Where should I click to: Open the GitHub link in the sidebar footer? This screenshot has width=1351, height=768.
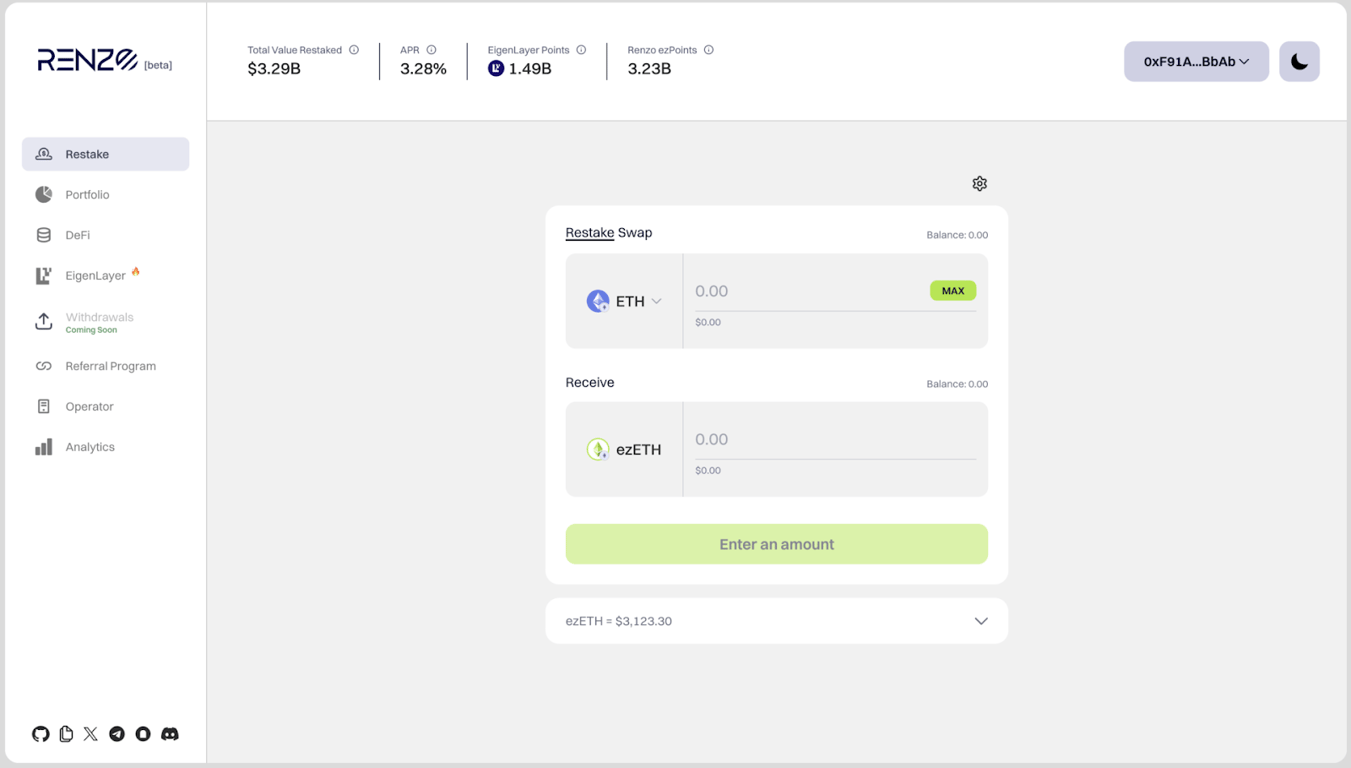click(40, 734)
